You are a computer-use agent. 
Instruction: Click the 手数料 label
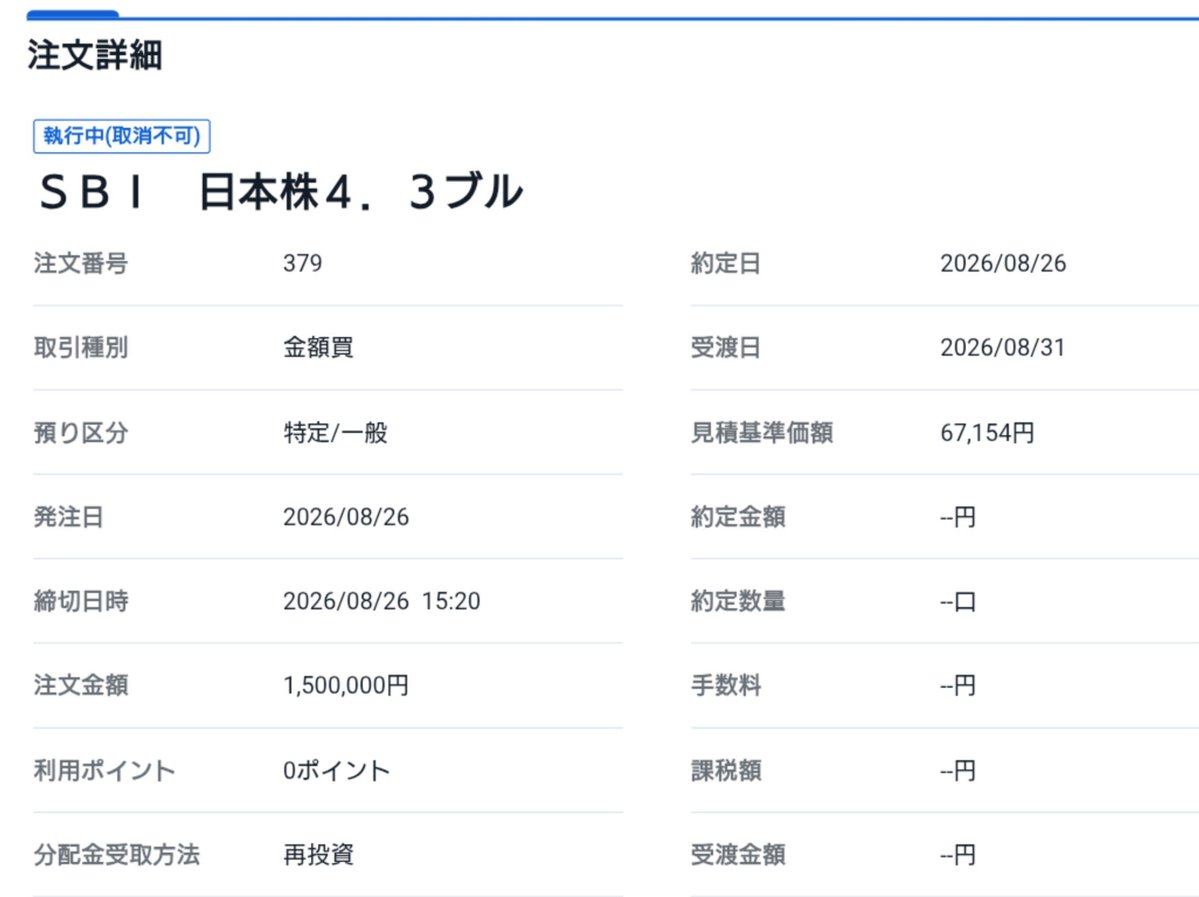[725, 685]
